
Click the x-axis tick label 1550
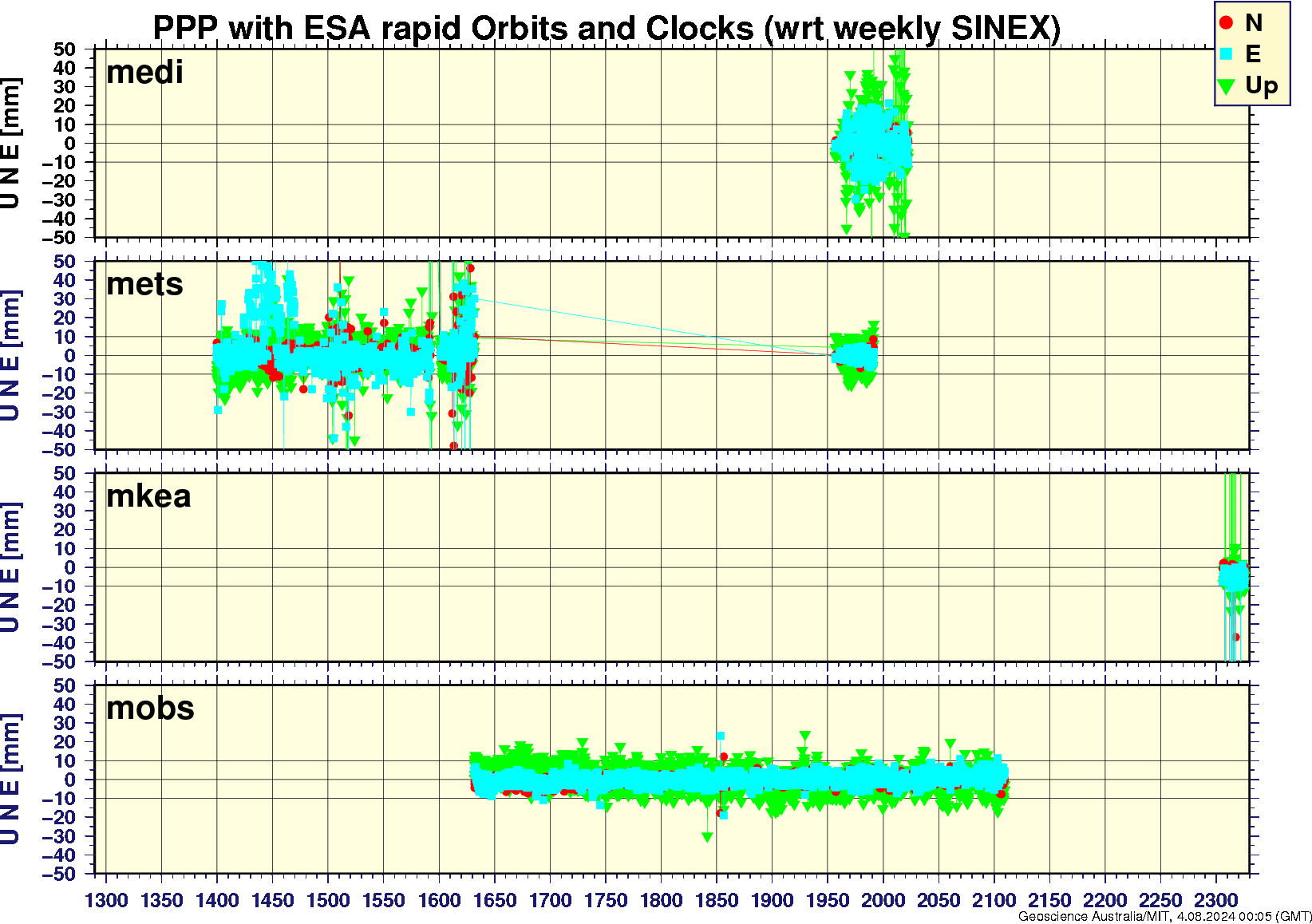(x=384, y=901)
